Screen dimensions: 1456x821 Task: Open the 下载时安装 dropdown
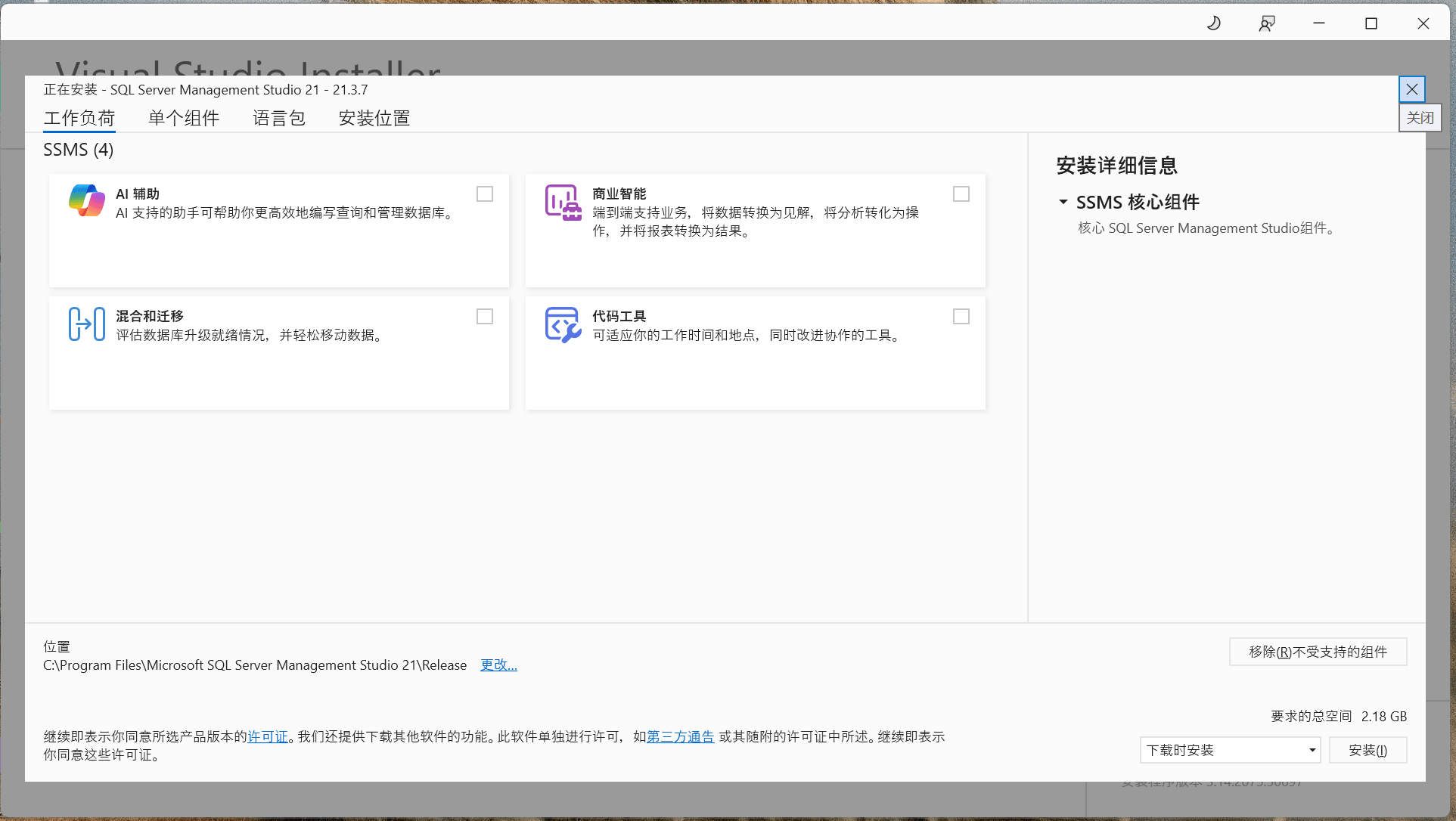(x=1231, y=750)
